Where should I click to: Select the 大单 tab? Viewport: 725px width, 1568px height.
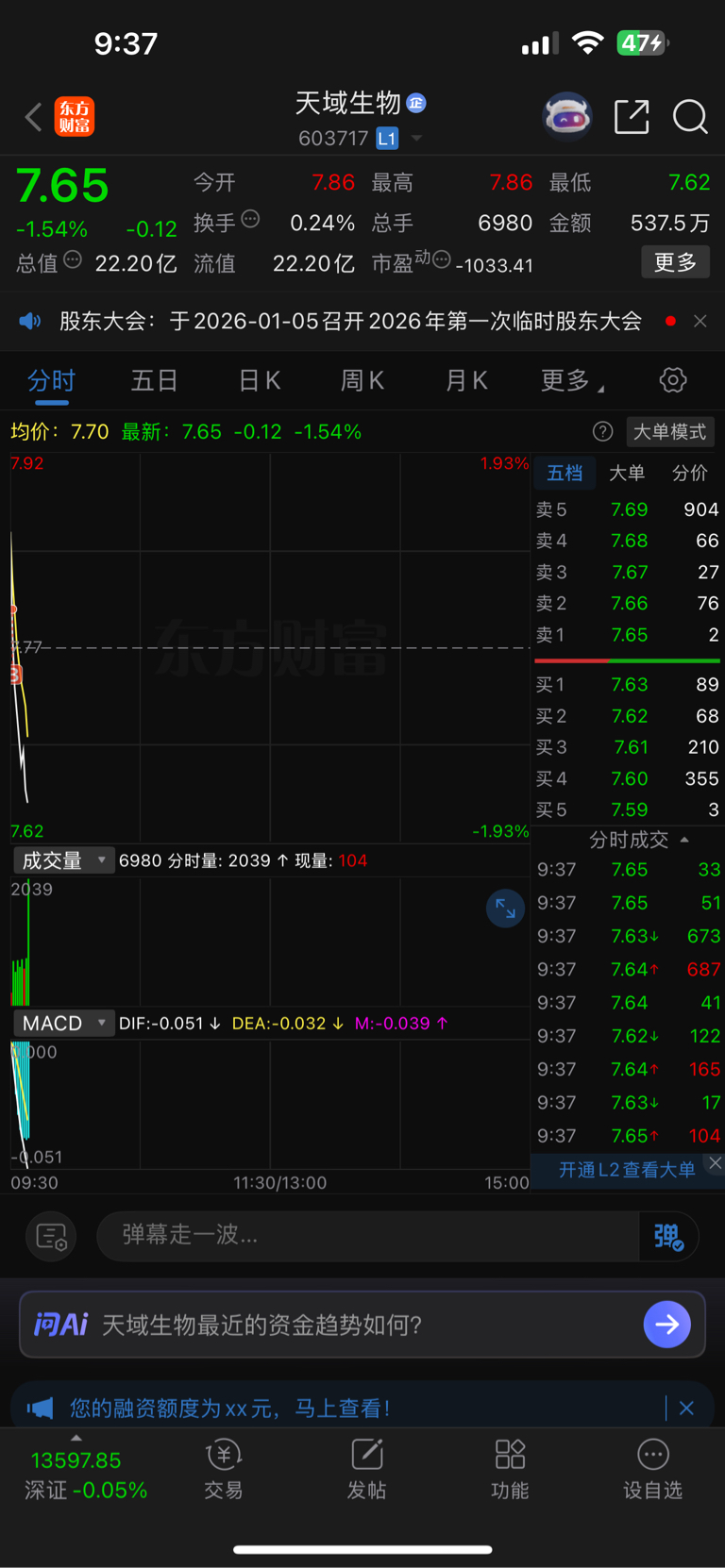click(x=627, y=474)
